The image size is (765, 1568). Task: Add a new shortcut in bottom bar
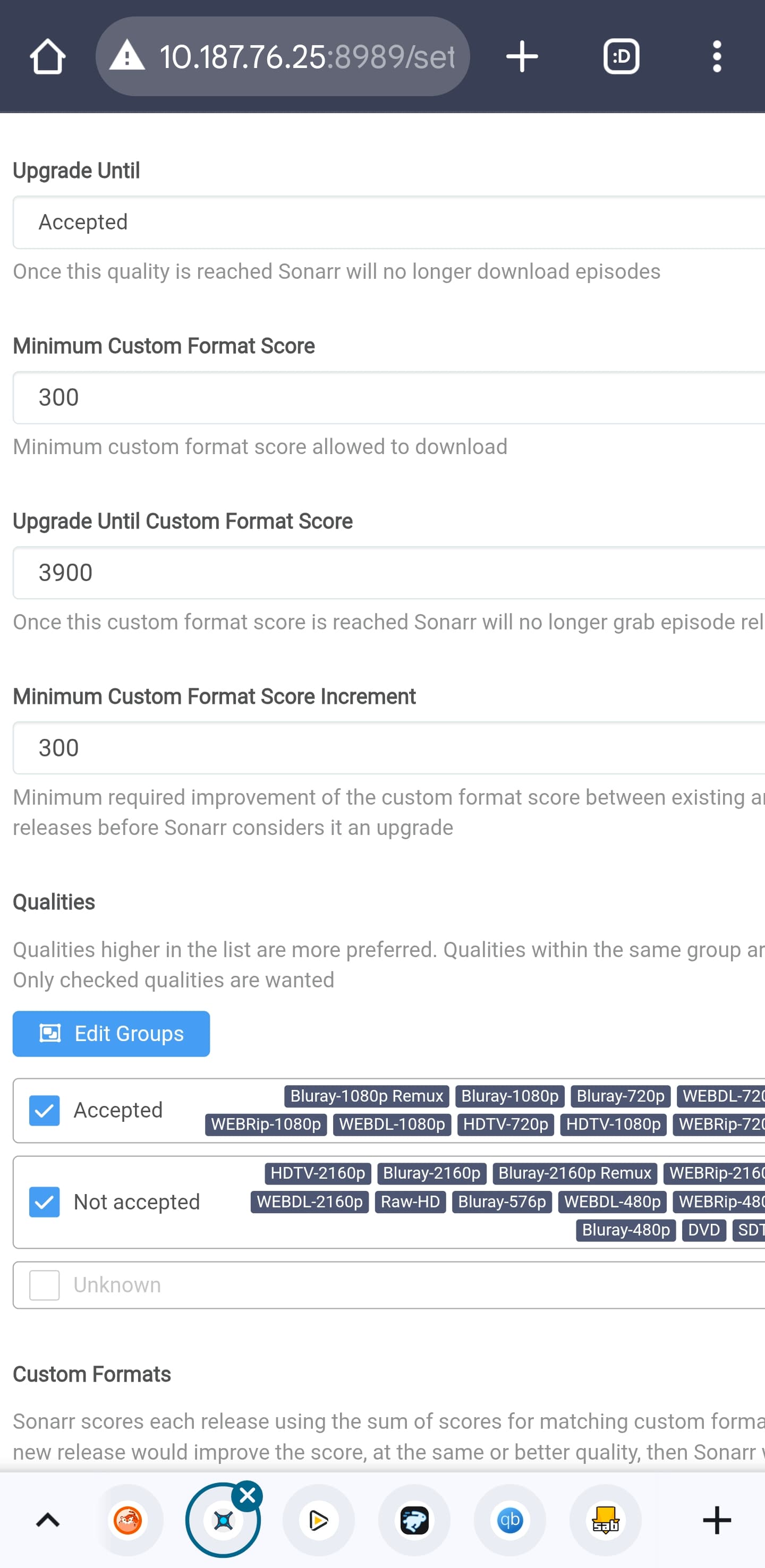tap(716, 1521)
